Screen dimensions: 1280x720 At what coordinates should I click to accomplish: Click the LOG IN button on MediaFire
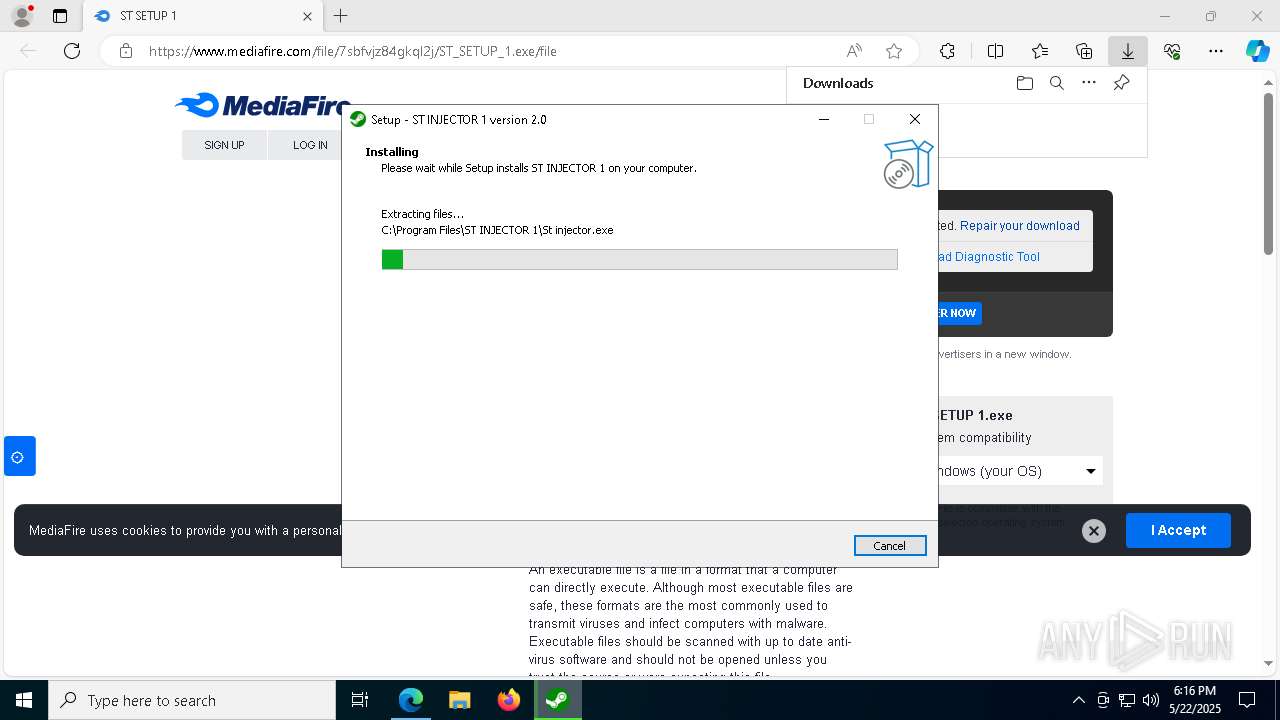(310, 145)
